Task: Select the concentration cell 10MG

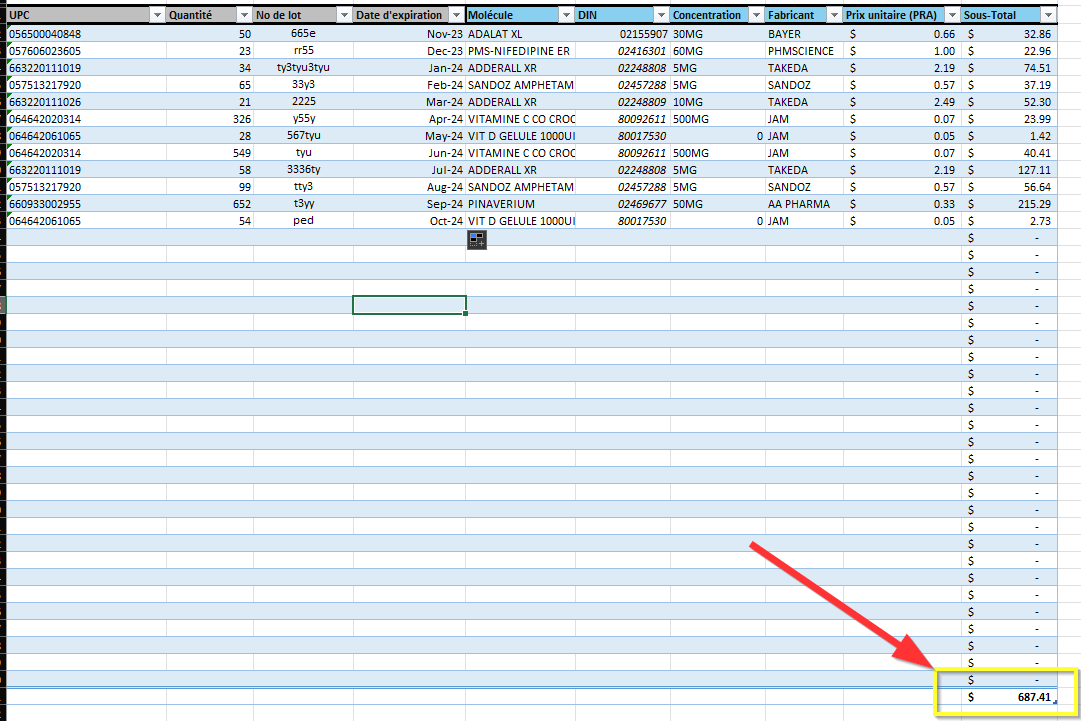Action: click(718, 102)
